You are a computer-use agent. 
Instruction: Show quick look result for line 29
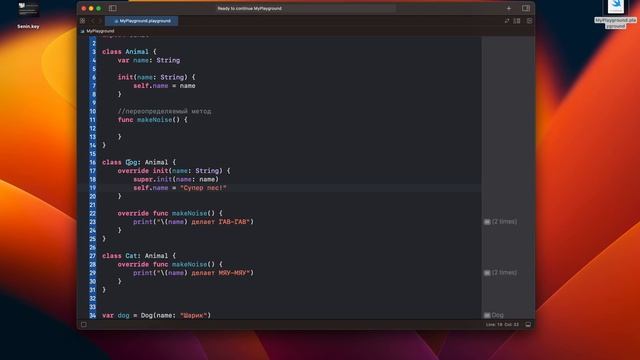(x=487, y=273)
